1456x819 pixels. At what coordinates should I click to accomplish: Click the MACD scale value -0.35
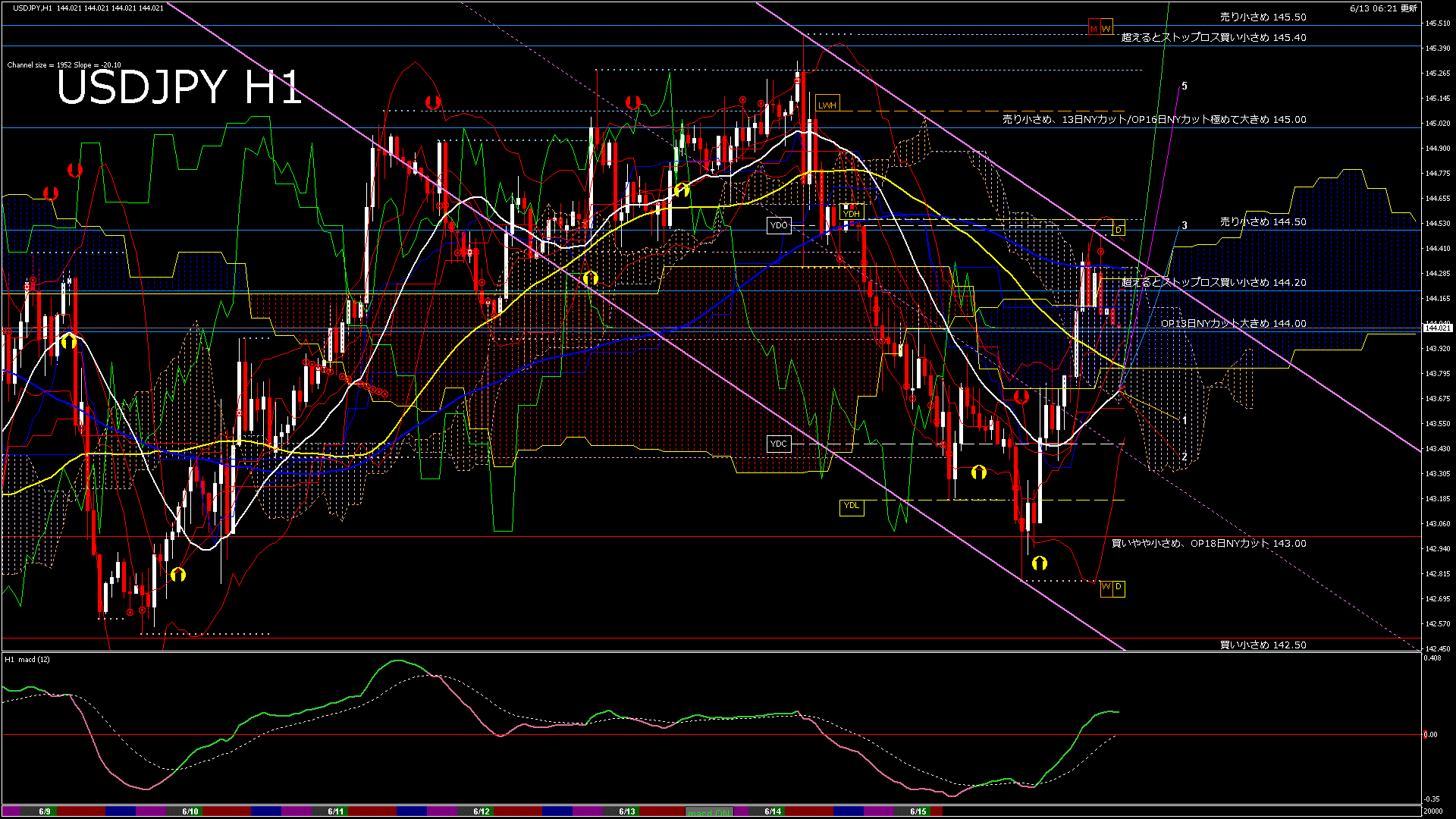(x=1432, y=799)
